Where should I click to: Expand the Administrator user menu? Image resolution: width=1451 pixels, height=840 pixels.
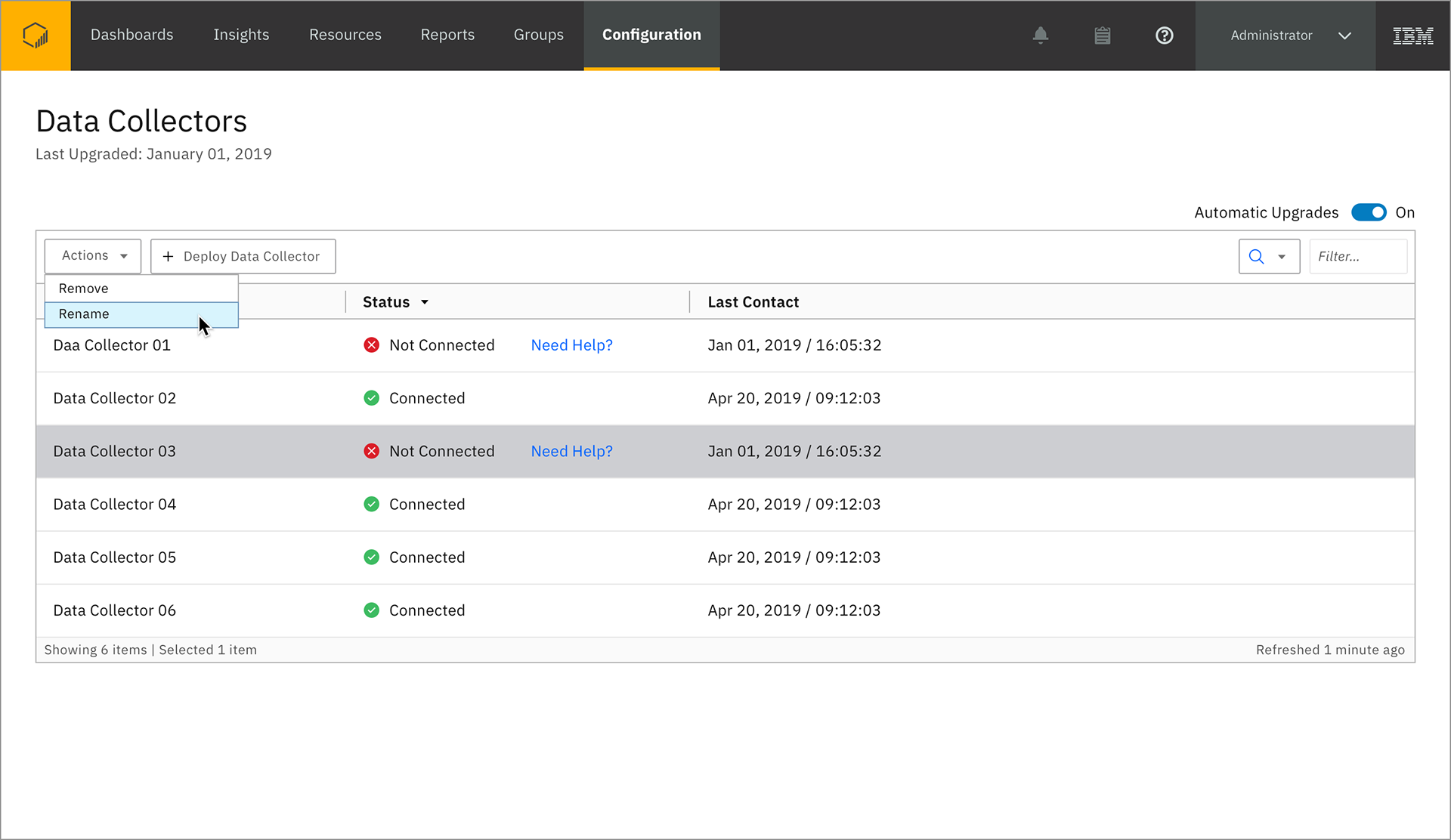click(x=1285, y=36)
